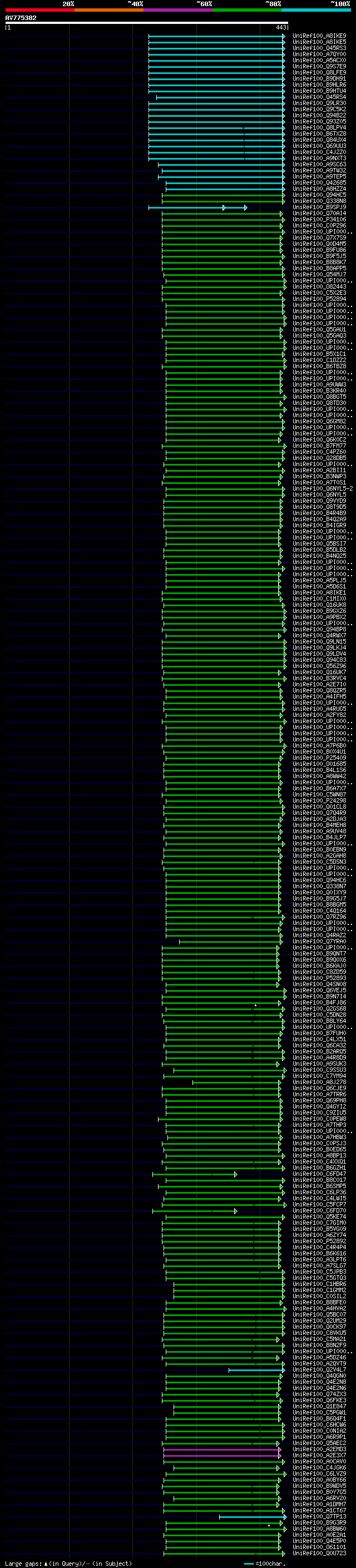
Task: Open hit UniRef100_A8IKE5
Action: (x=319, y=42)
